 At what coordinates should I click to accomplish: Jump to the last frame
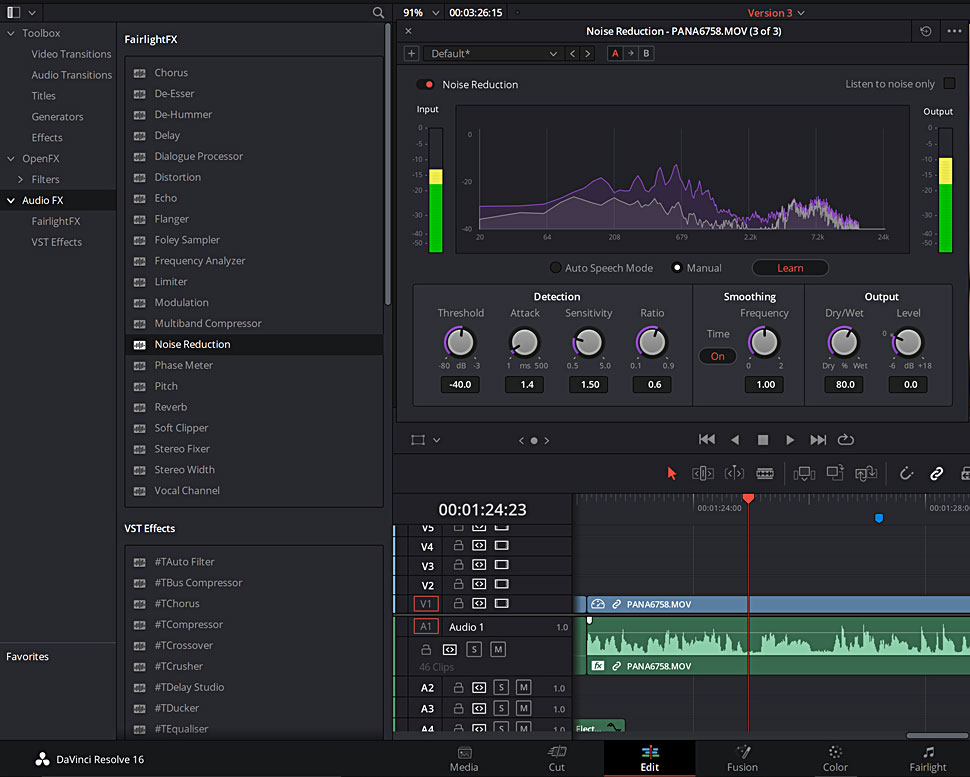pos(818,439)
